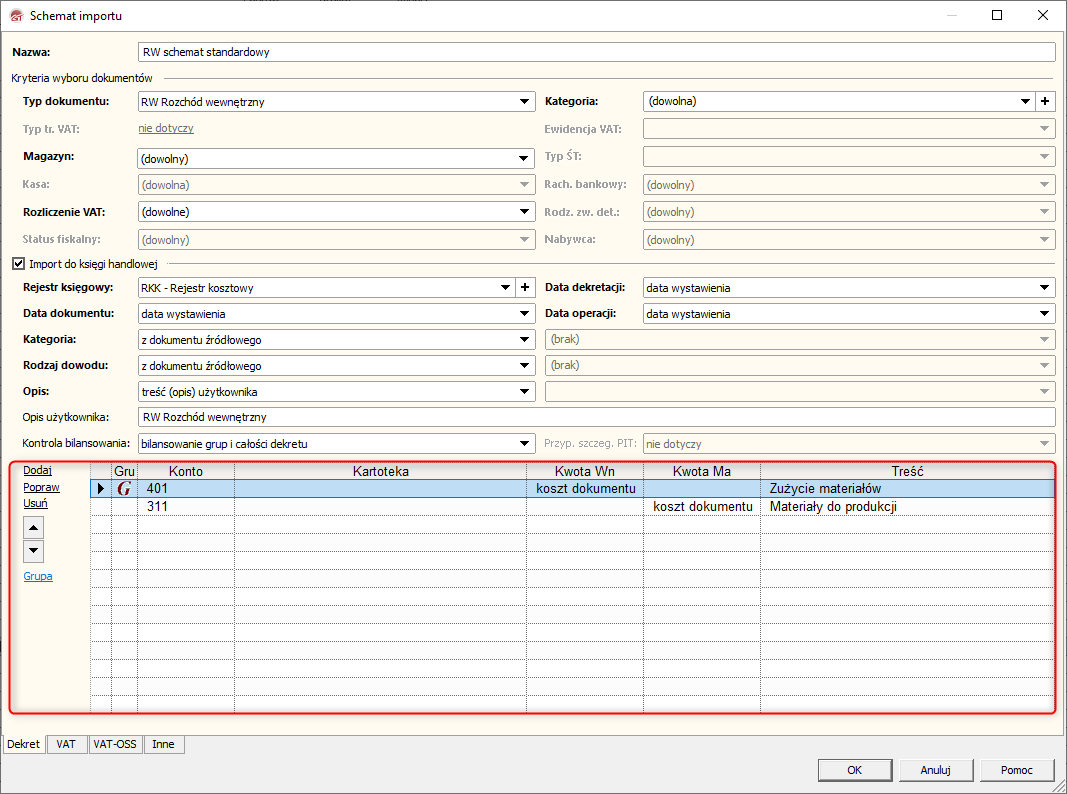1067x794 pixels.
Task: Click the plus button next to Rejestr księgowy
Action: pos(525,288)
